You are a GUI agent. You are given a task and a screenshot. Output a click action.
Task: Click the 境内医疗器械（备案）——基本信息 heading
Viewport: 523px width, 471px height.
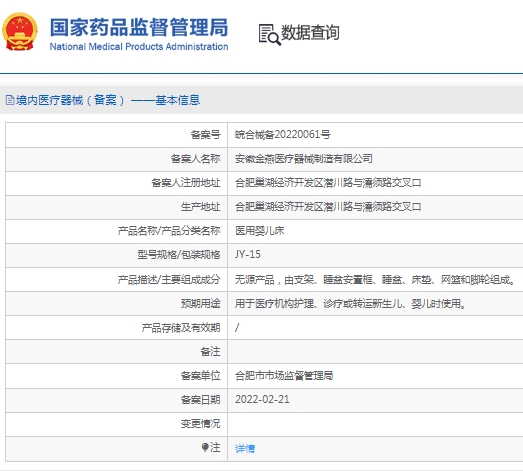108,100
